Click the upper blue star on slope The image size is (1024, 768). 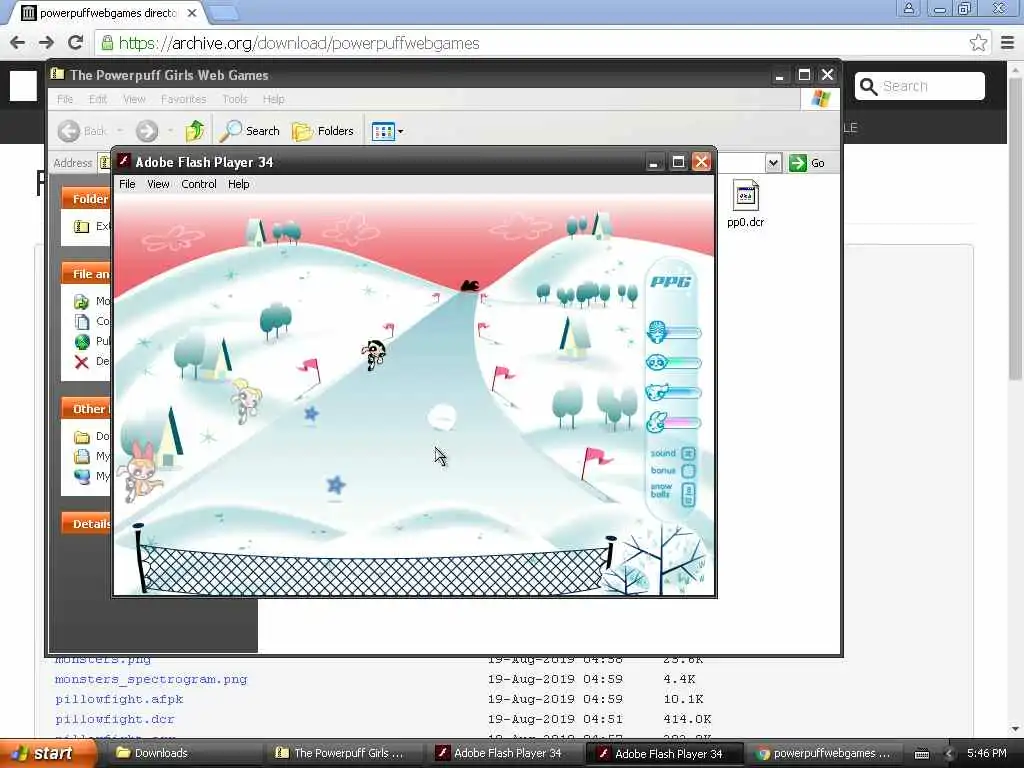tap(311, 413)
